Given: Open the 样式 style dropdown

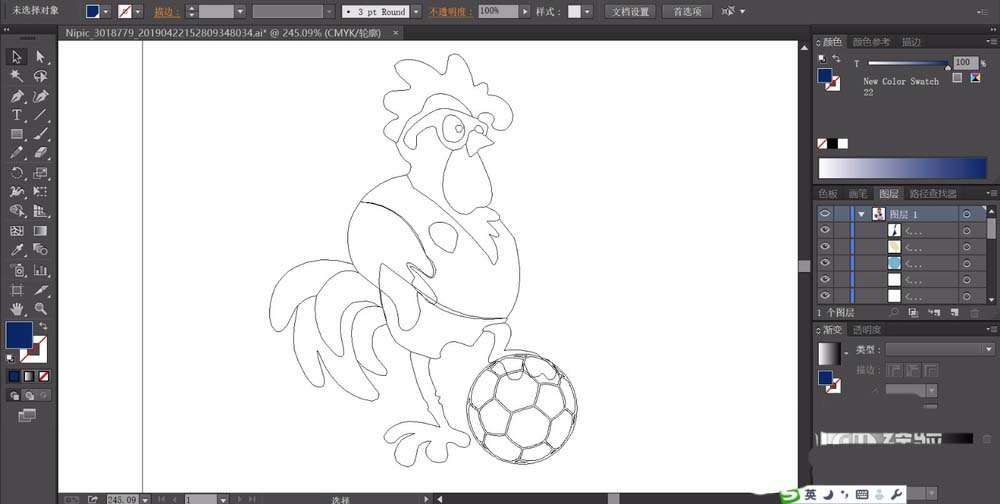Looking at the screenshot, I should [587, 11].
